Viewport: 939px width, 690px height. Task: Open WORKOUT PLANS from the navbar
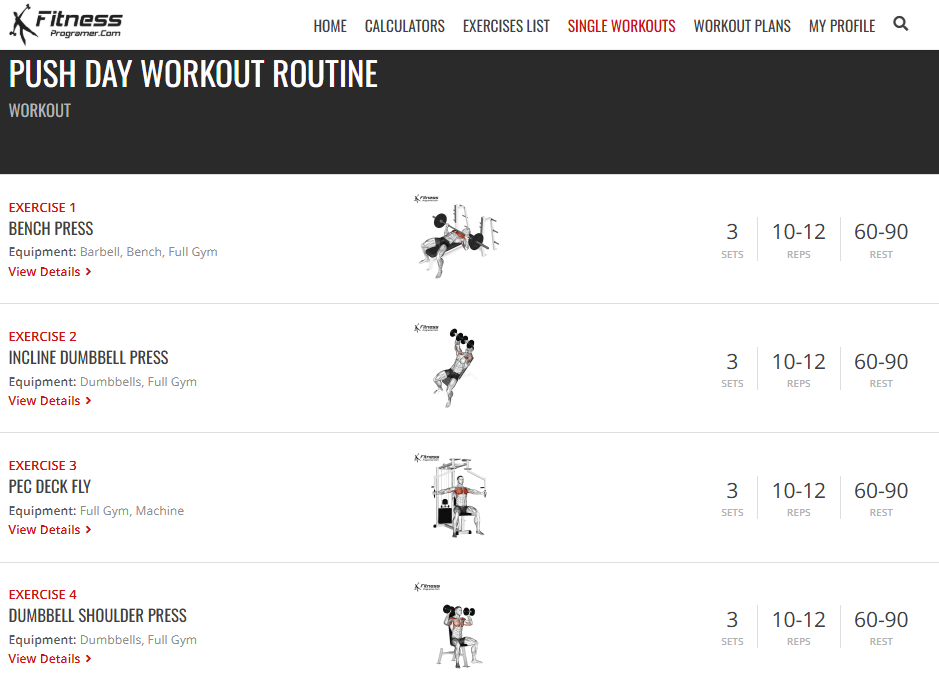tap(742, 26)
